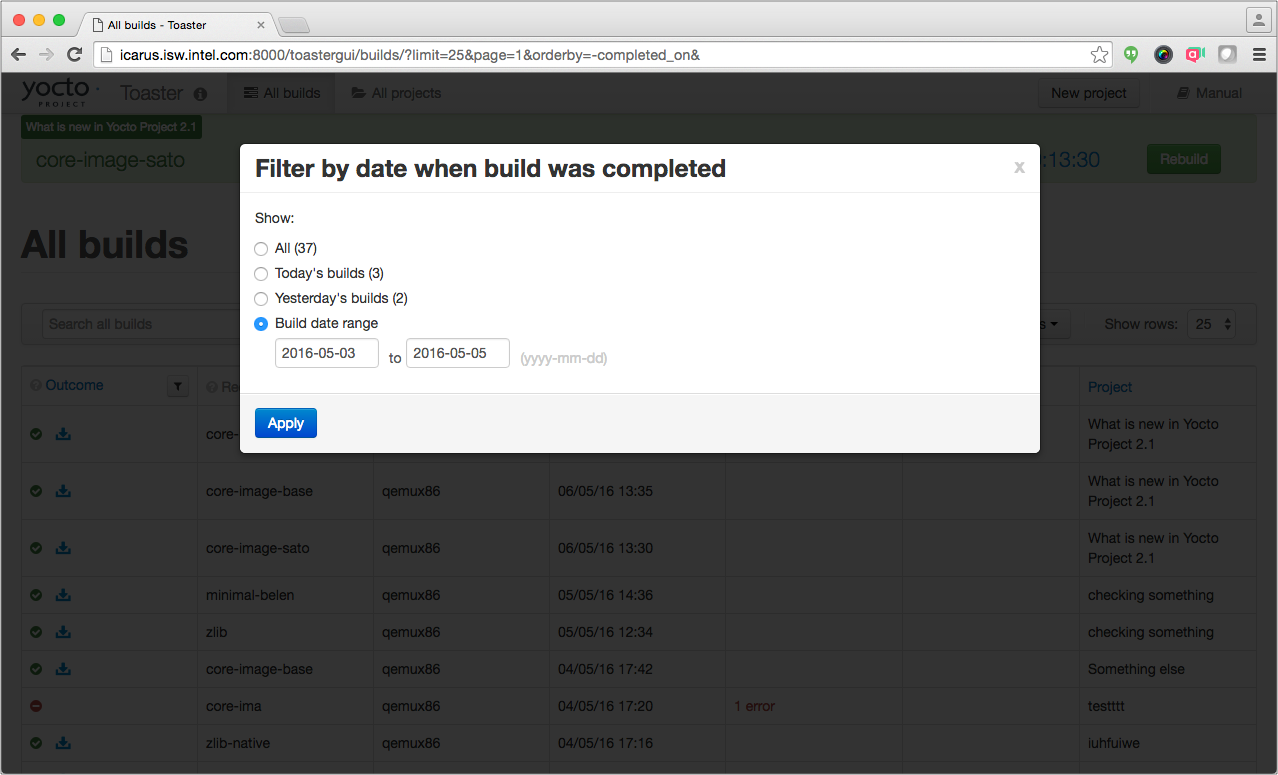Select the Today's builds radio option
This screenshot has height=775, width=1278.
[x=261, y=274]
